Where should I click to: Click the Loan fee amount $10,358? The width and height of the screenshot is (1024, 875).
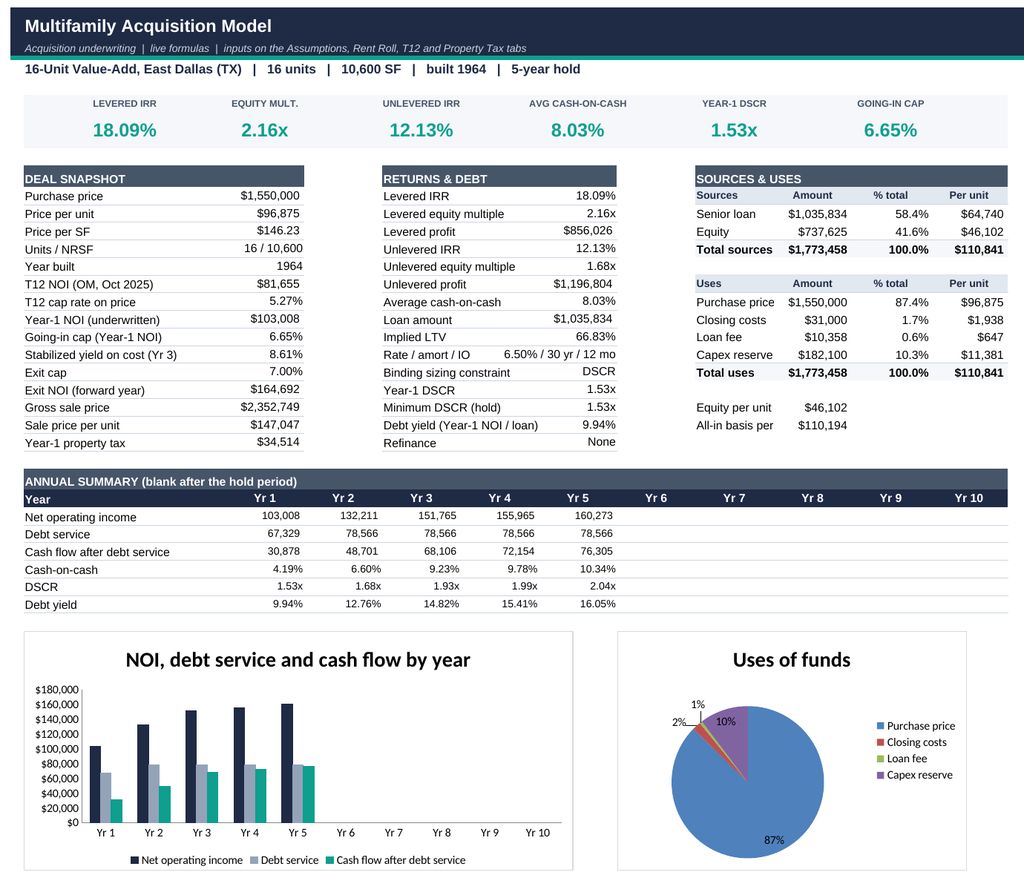point(825,337)
